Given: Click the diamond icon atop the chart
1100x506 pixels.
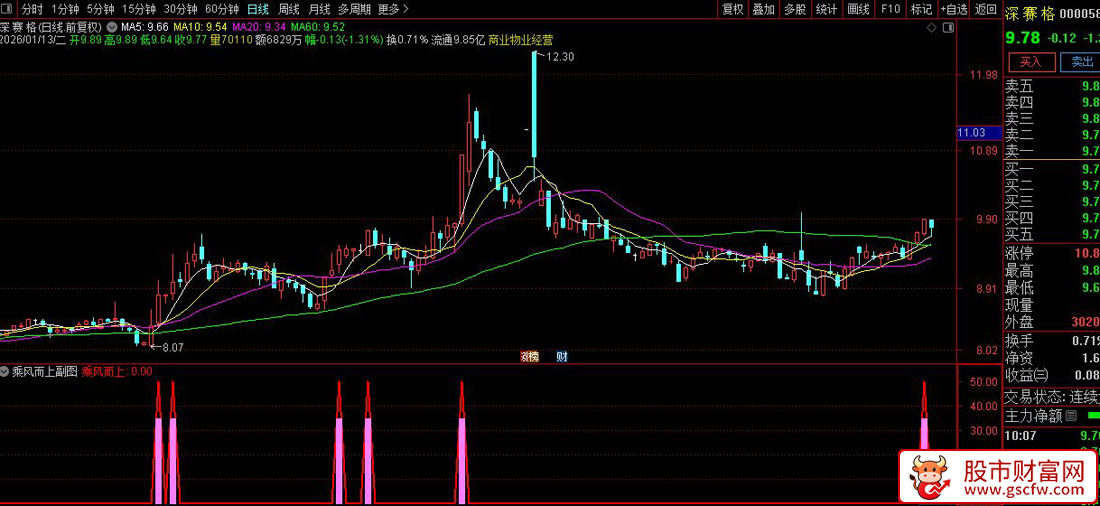Looking at the screenshot, I should click(x=932, y=27).
